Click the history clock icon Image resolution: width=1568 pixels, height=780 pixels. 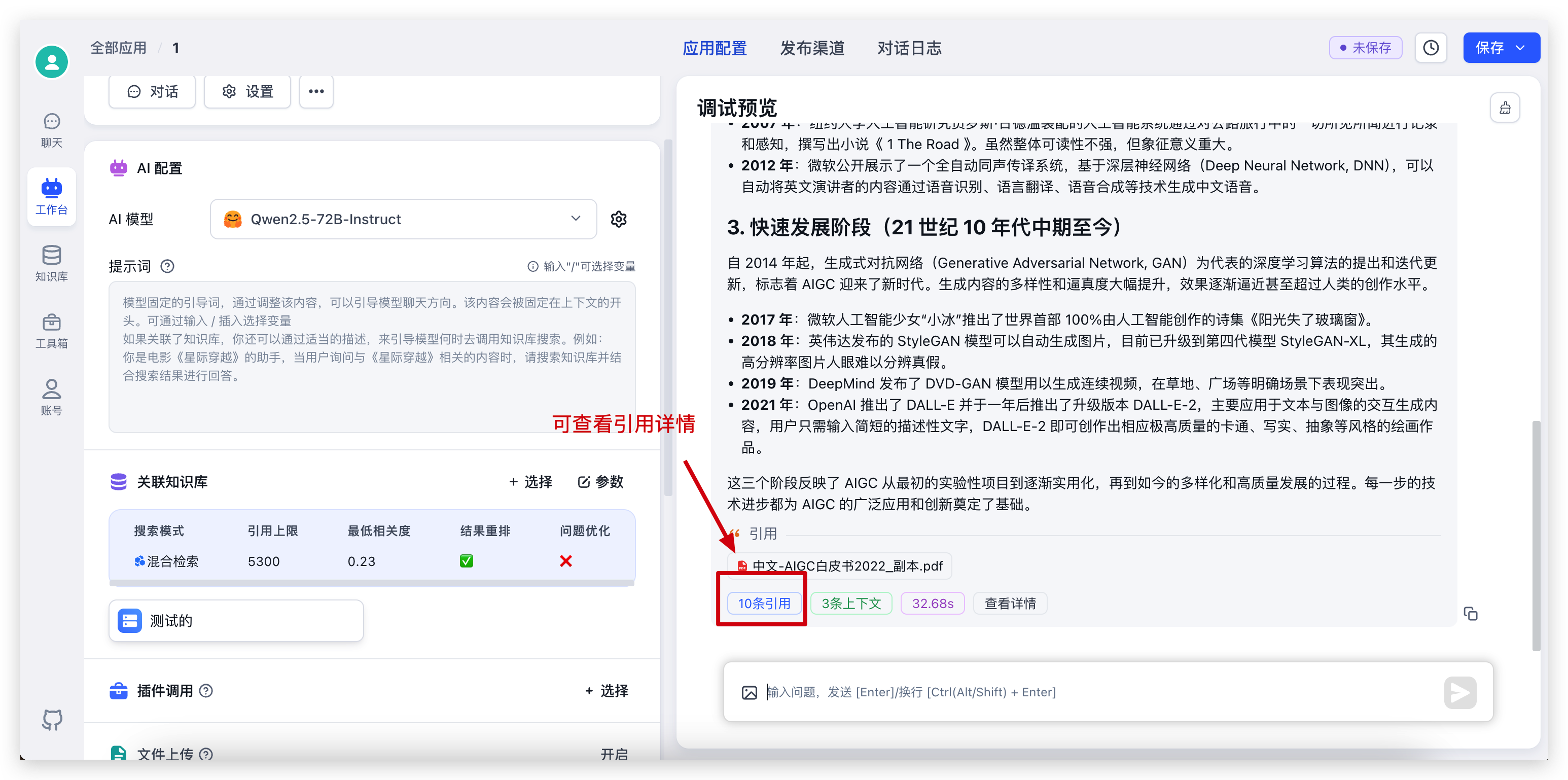point(1431,48)
